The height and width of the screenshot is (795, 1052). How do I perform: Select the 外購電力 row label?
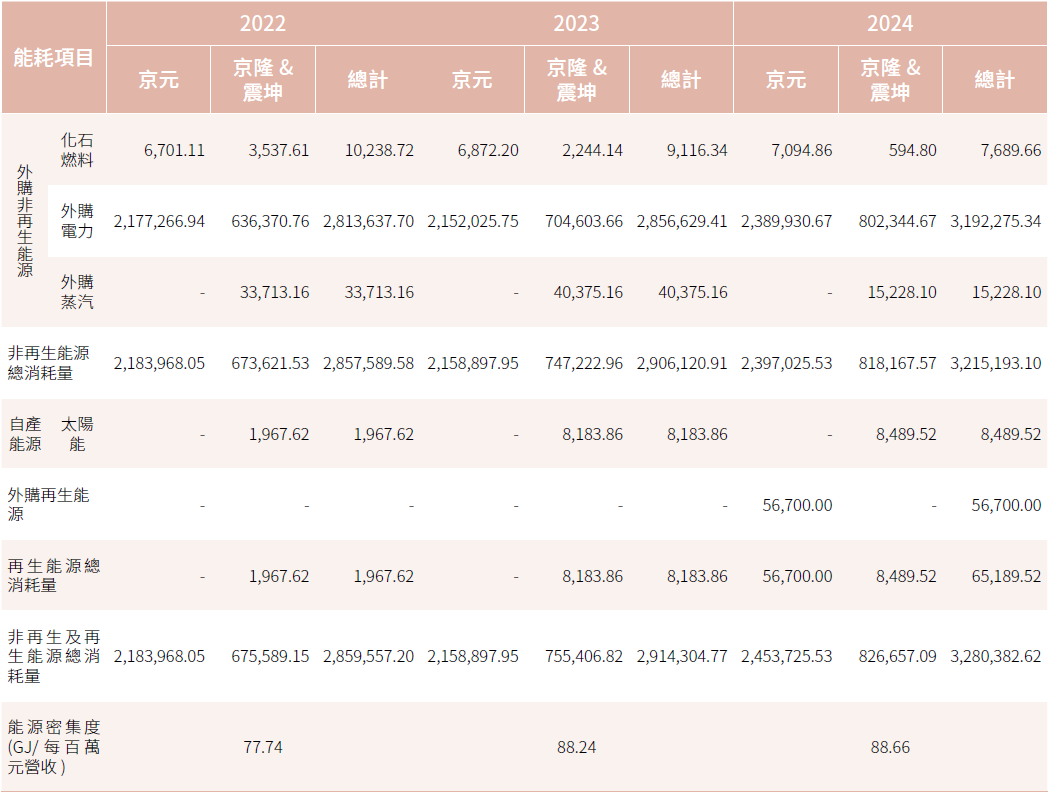[x=77, y=221]
